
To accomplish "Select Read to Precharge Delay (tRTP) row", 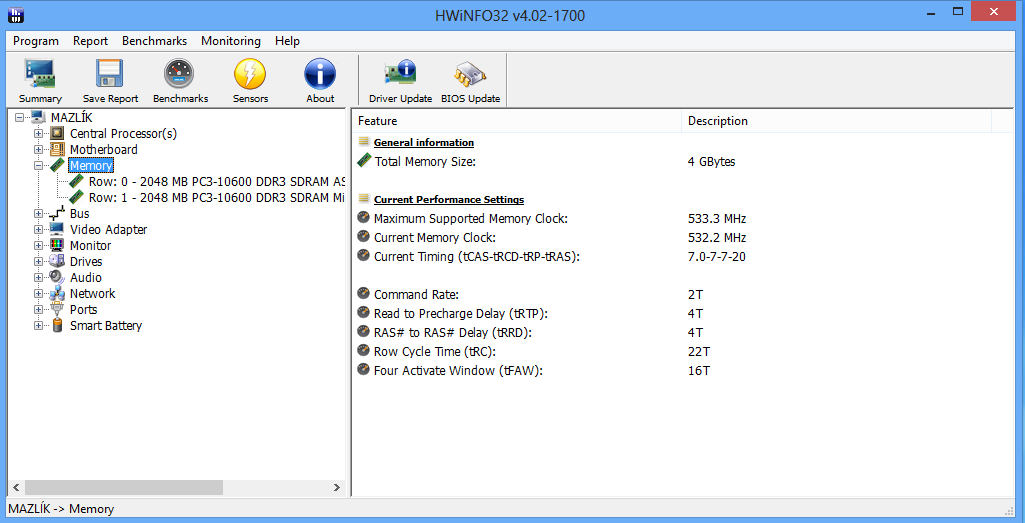I will click(x=680, y=314).
